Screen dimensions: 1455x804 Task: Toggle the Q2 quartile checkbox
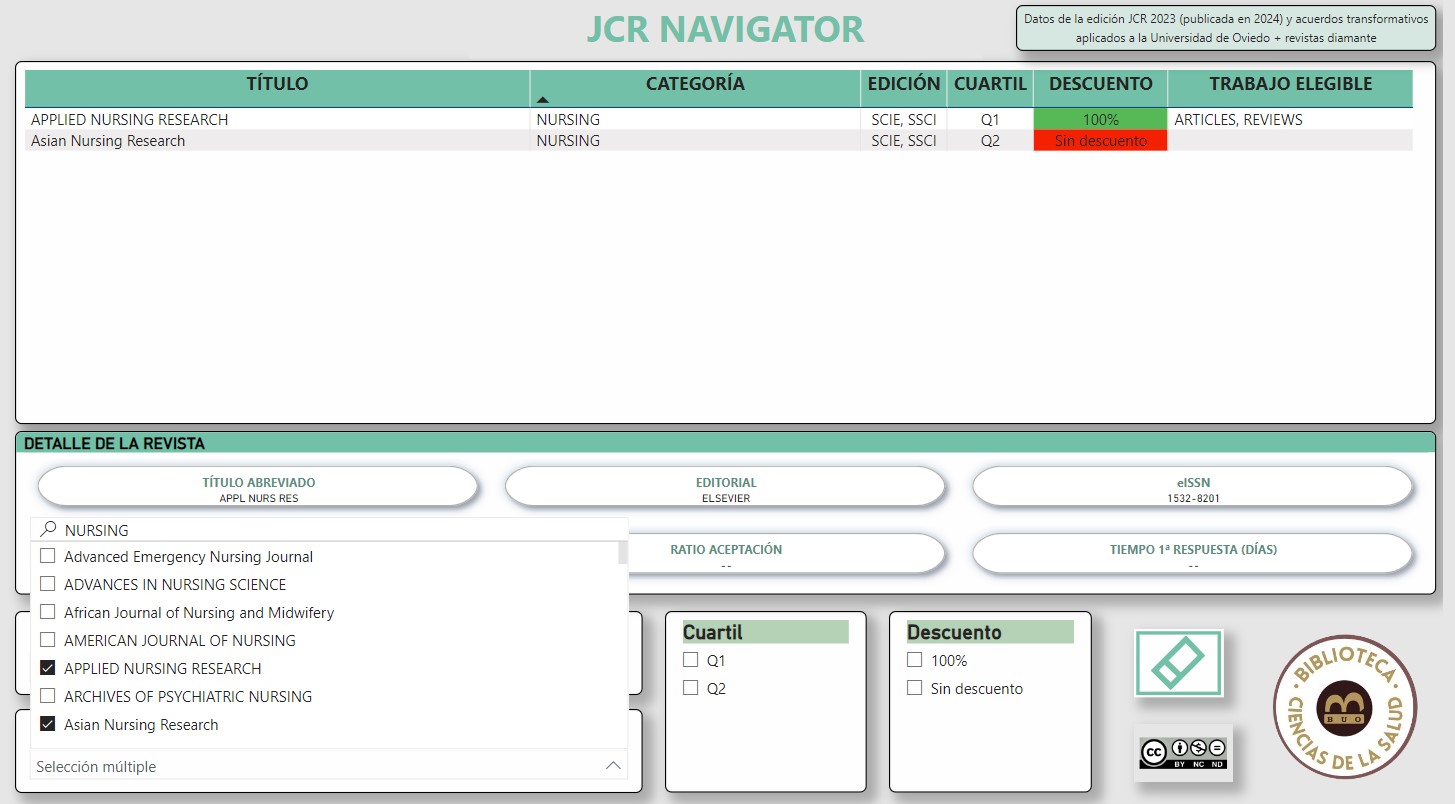(690, 688)
